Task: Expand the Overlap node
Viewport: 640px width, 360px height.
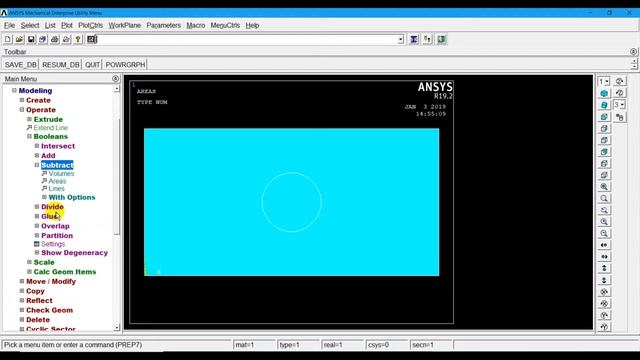Action: click(x=37, y=226)
